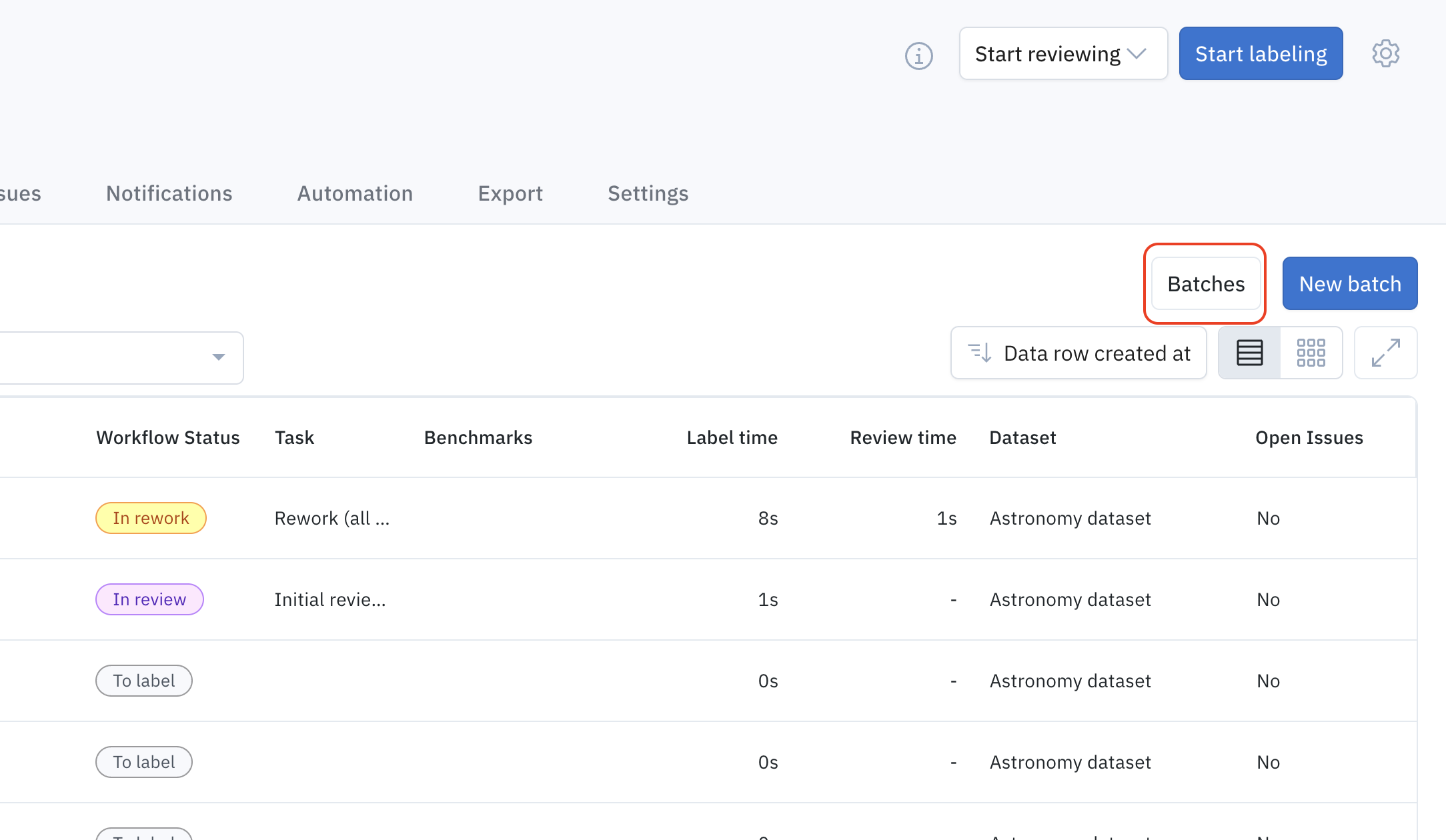Click the sort order arrow icon

click(980, 353)
